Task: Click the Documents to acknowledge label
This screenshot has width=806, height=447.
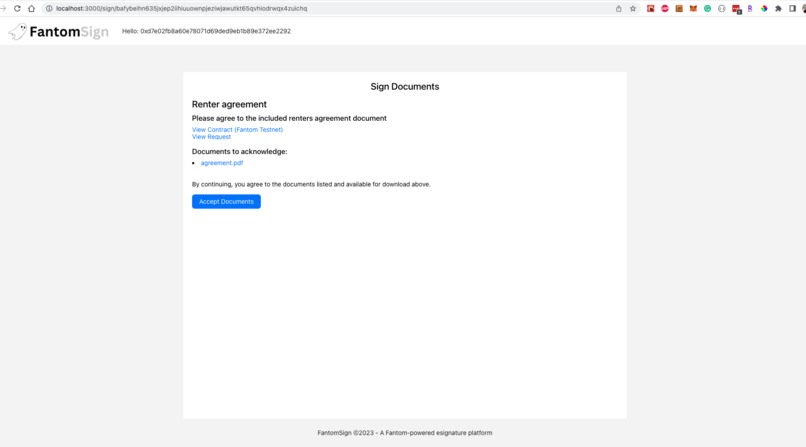Action: tap(240, 152)
